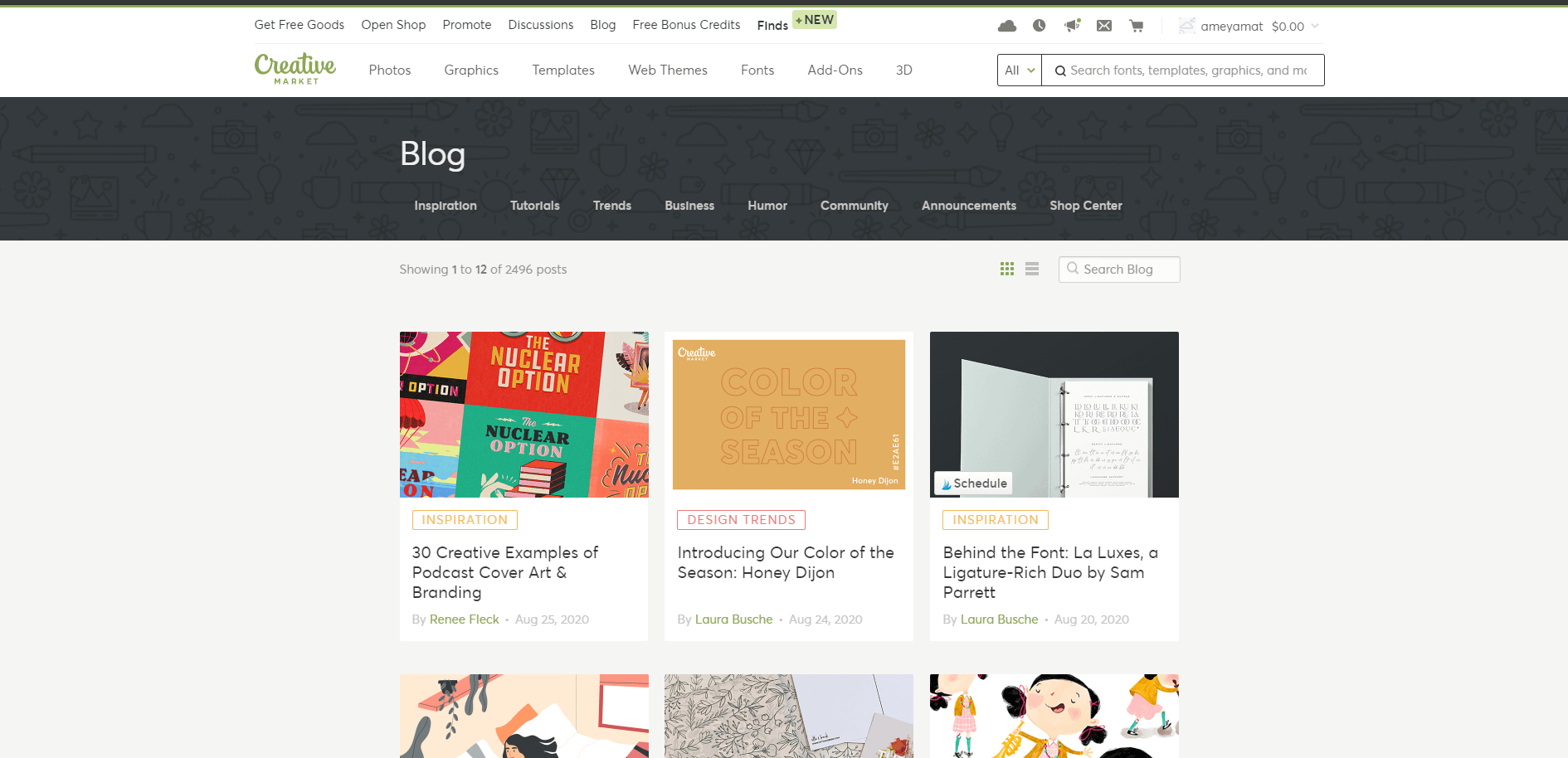
Task: Browse the Photos category
Action: pos(390,70)
